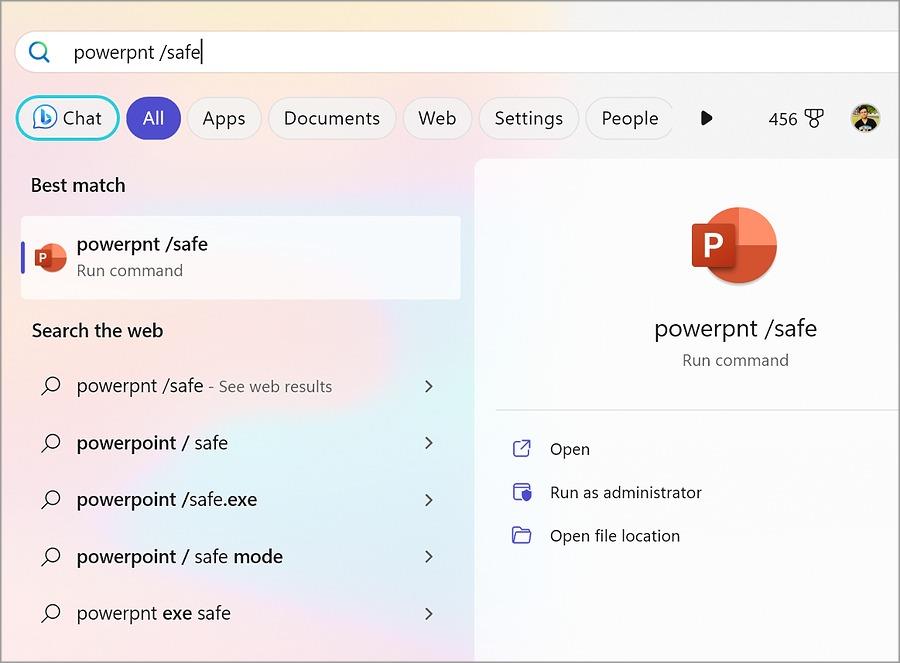Image resolution: width=900 pixels, height=663 pixels.
Task: Switch to the Apps filter
Action: 224,118
